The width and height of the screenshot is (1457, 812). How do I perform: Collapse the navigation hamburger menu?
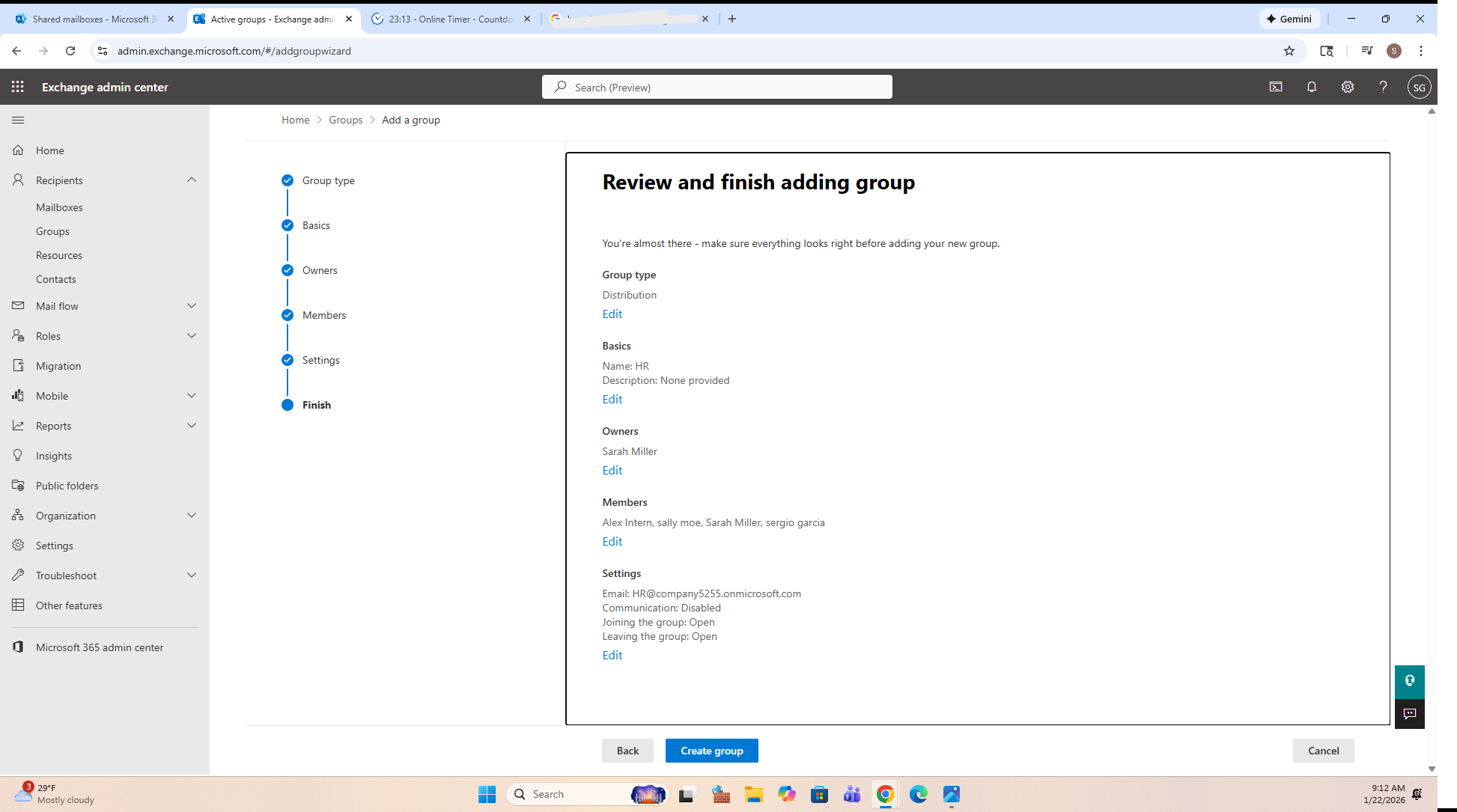click(x=18, y=120)
